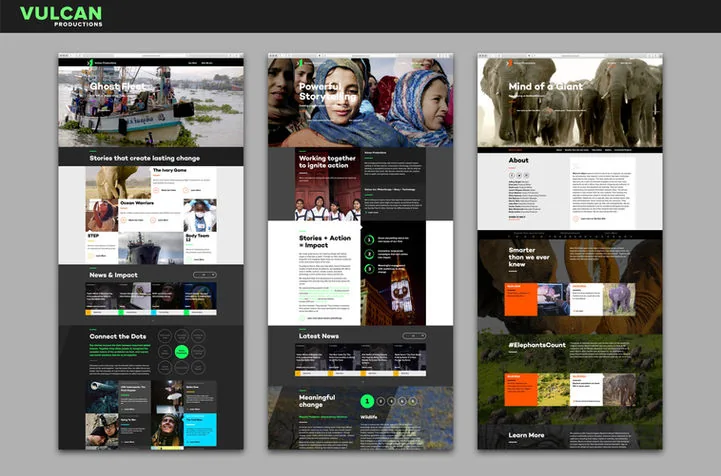Click the Ghost Fleet hero title
This screenshot has height=476, width=721.
(117, 86)
